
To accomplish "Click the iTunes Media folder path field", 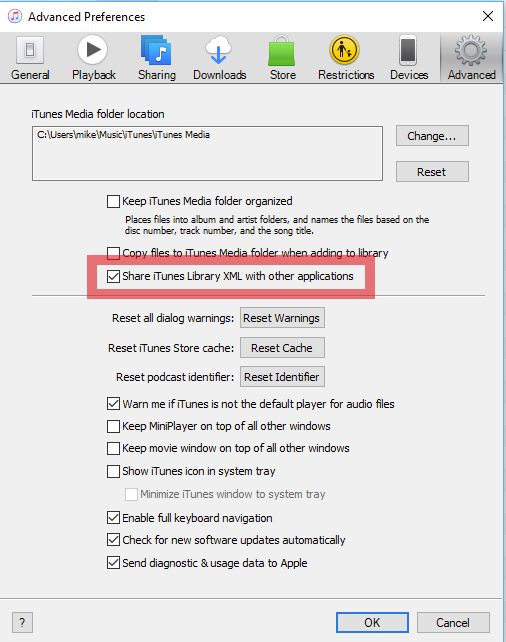I will pyautogui.click(x=208, y=153).
